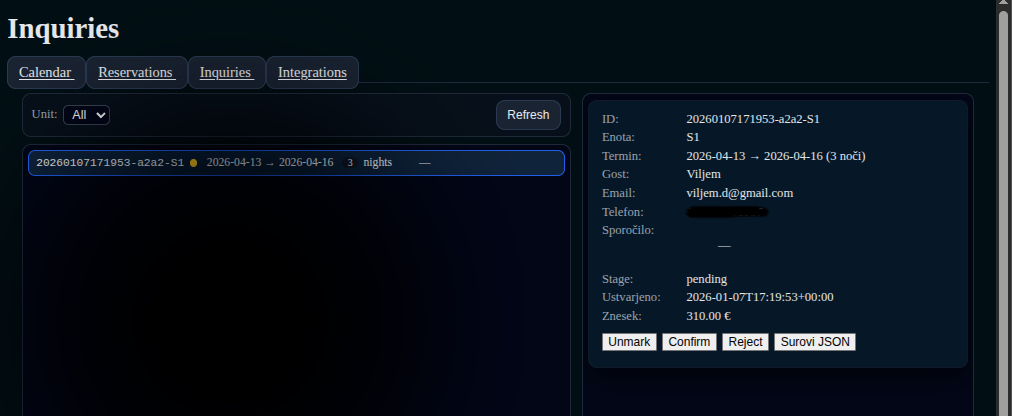Click the scrollbar up arrow
This screenshot has width=1012, height=416.
click(x=1003, y=5)
